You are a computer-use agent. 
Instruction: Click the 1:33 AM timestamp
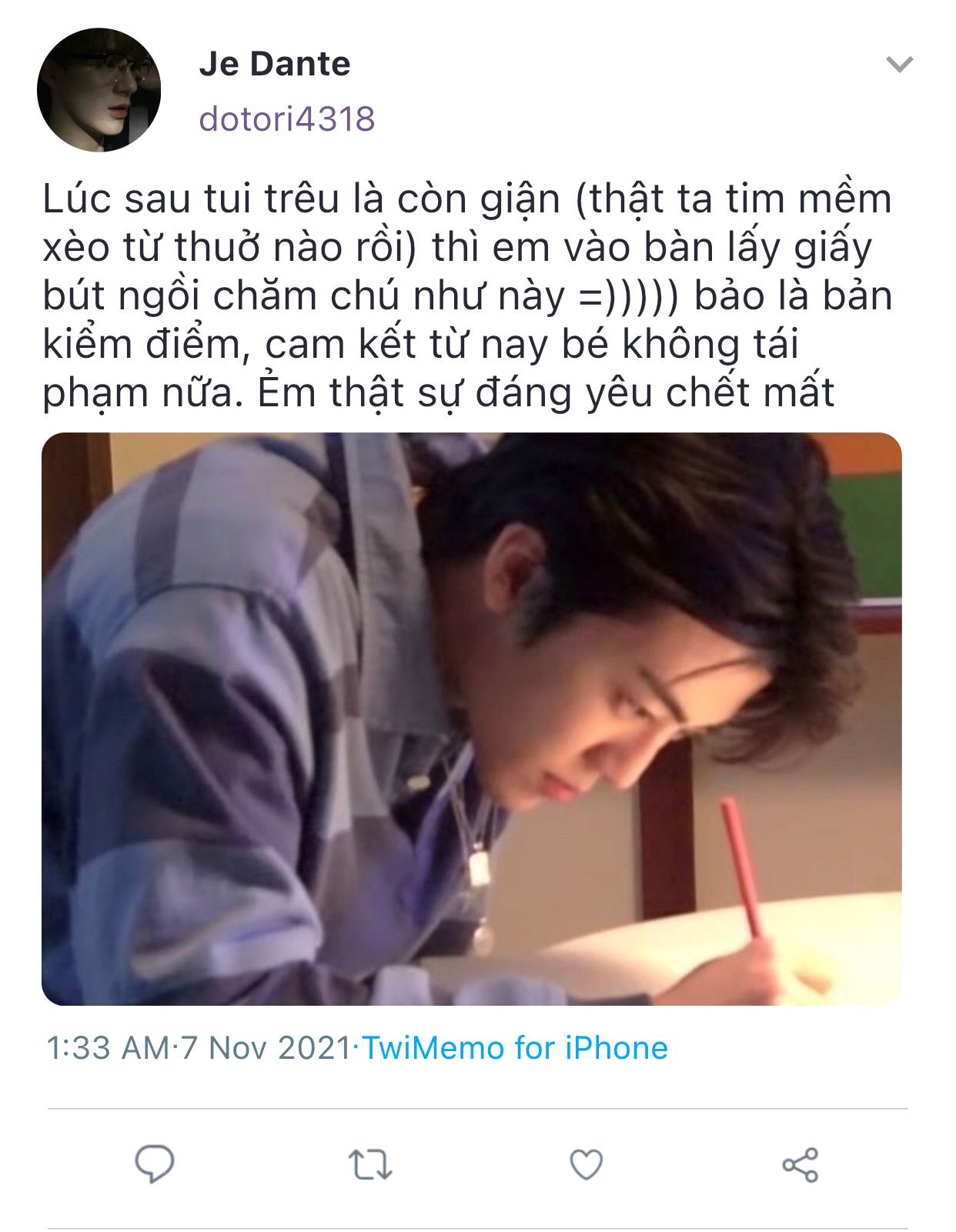(108, 1048)
